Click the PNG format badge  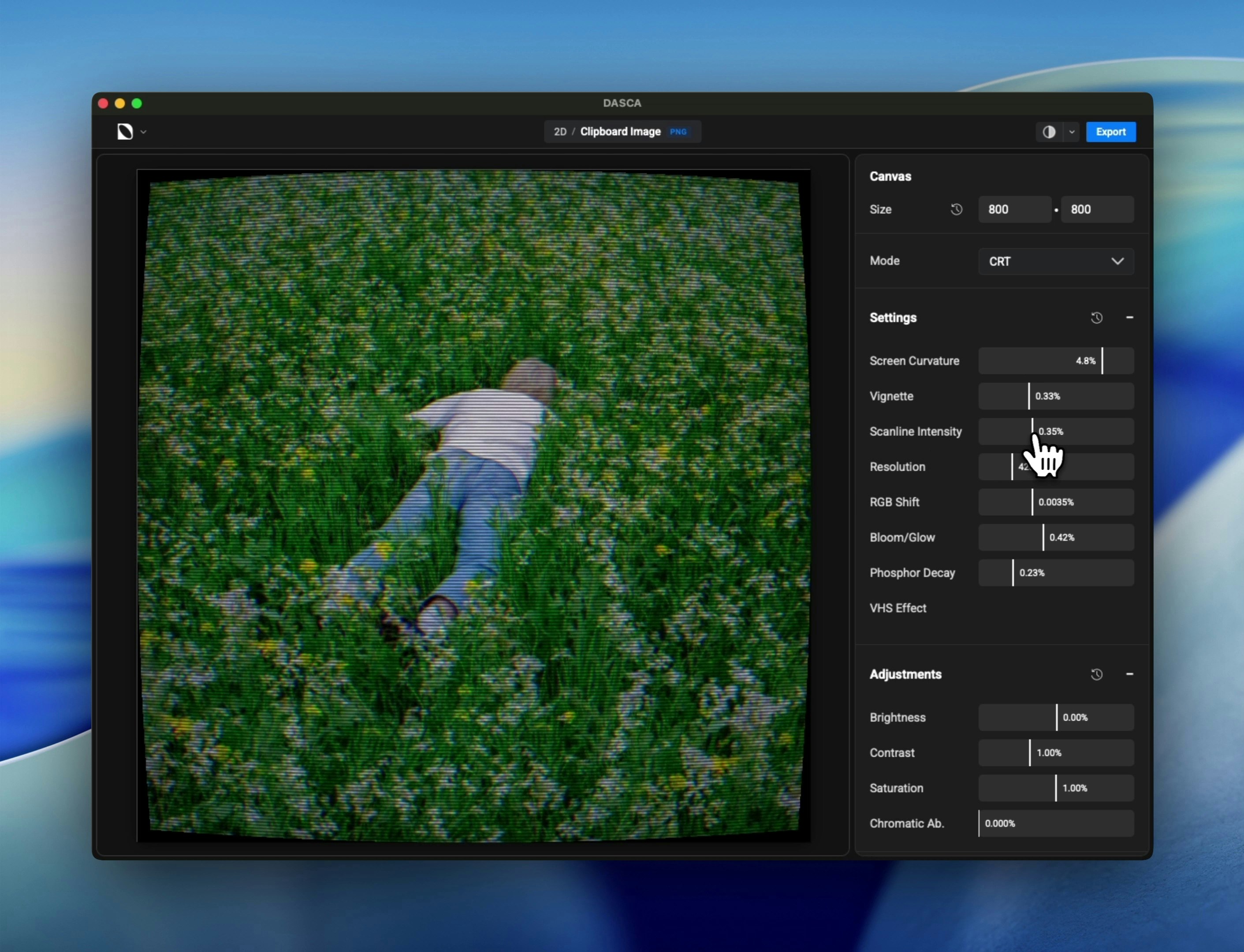pyautogui.click(x=678, y=131)
